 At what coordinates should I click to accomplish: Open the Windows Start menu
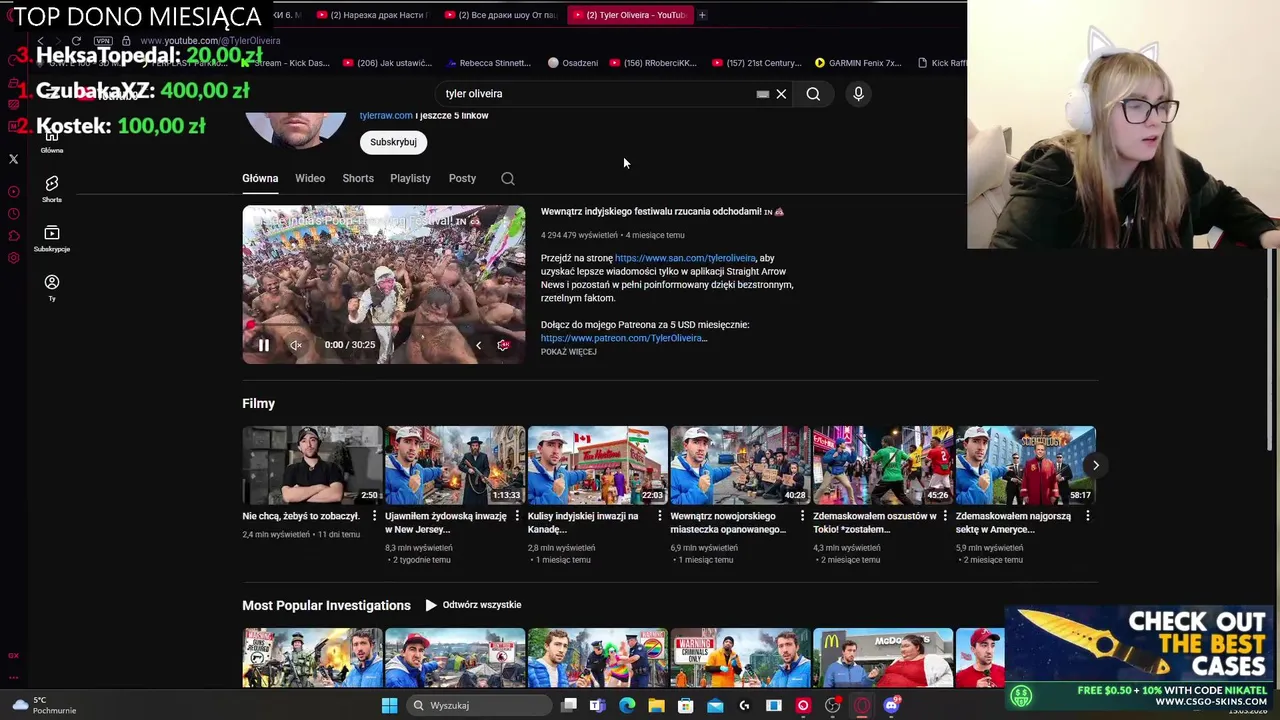389,706
